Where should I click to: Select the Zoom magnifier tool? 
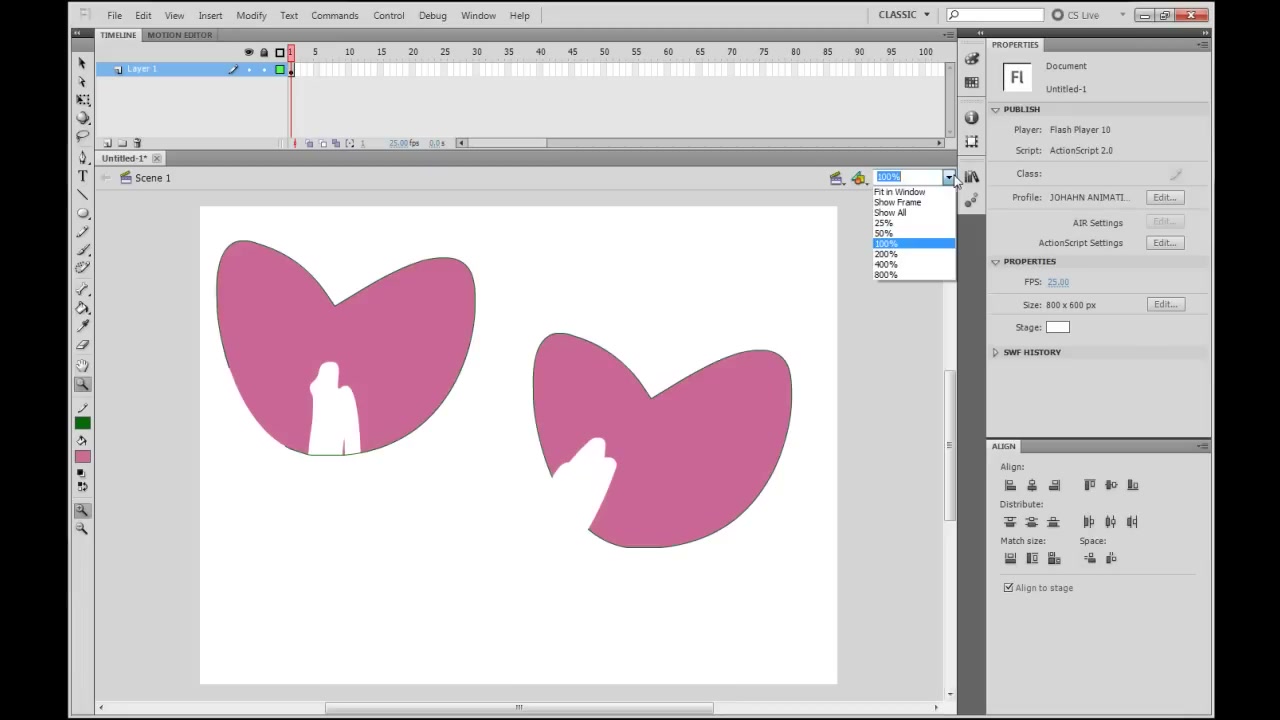[82, 384]
